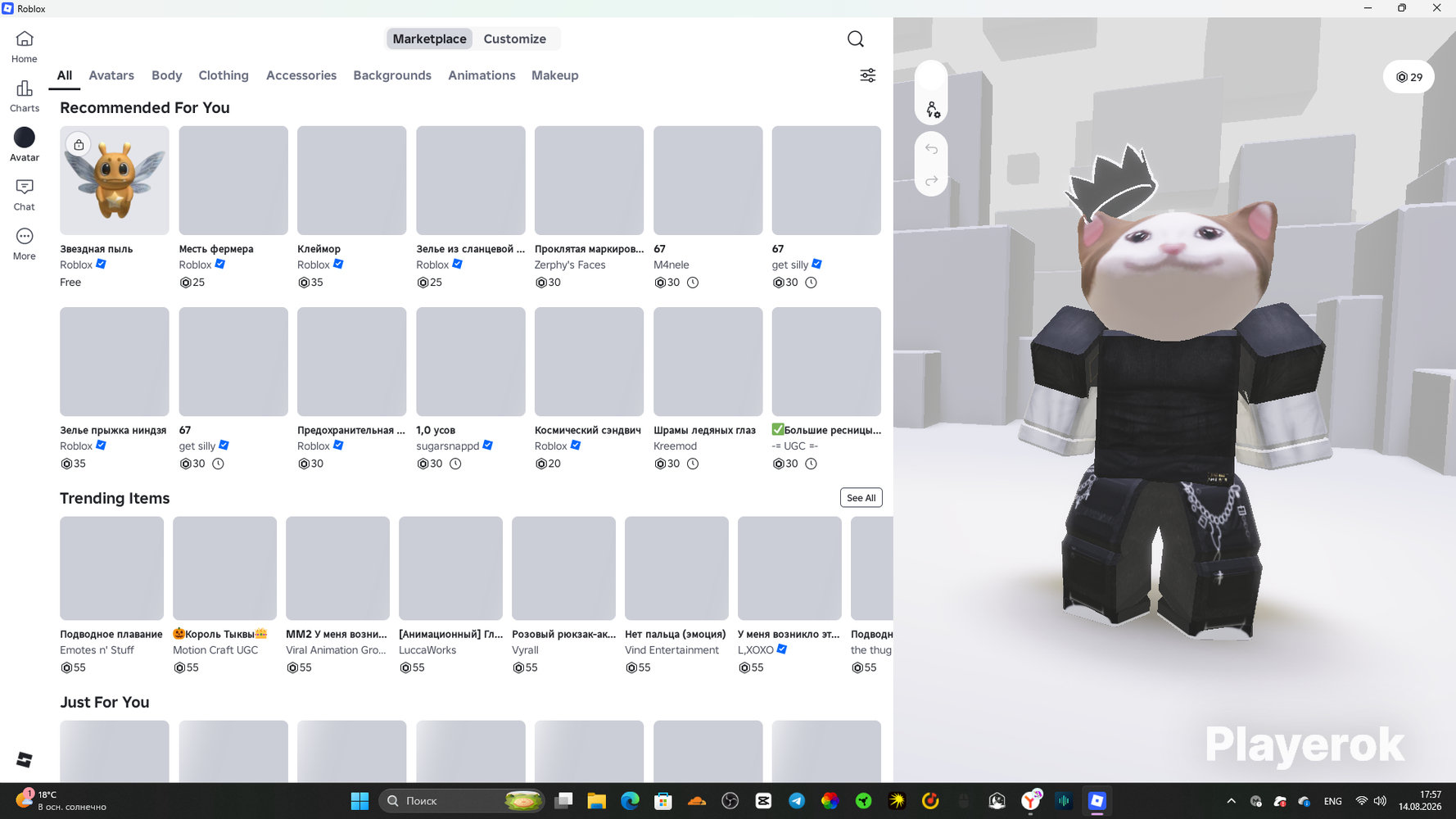
Task: Switch to the Marketplace view
Action: (x=429, y=38)
